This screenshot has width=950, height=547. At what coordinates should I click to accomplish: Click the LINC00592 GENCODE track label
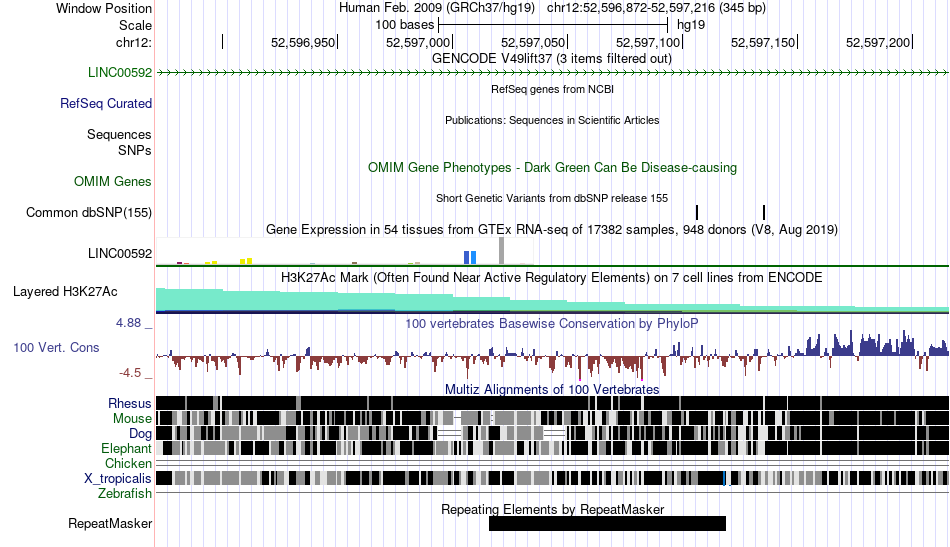[119, 73]
